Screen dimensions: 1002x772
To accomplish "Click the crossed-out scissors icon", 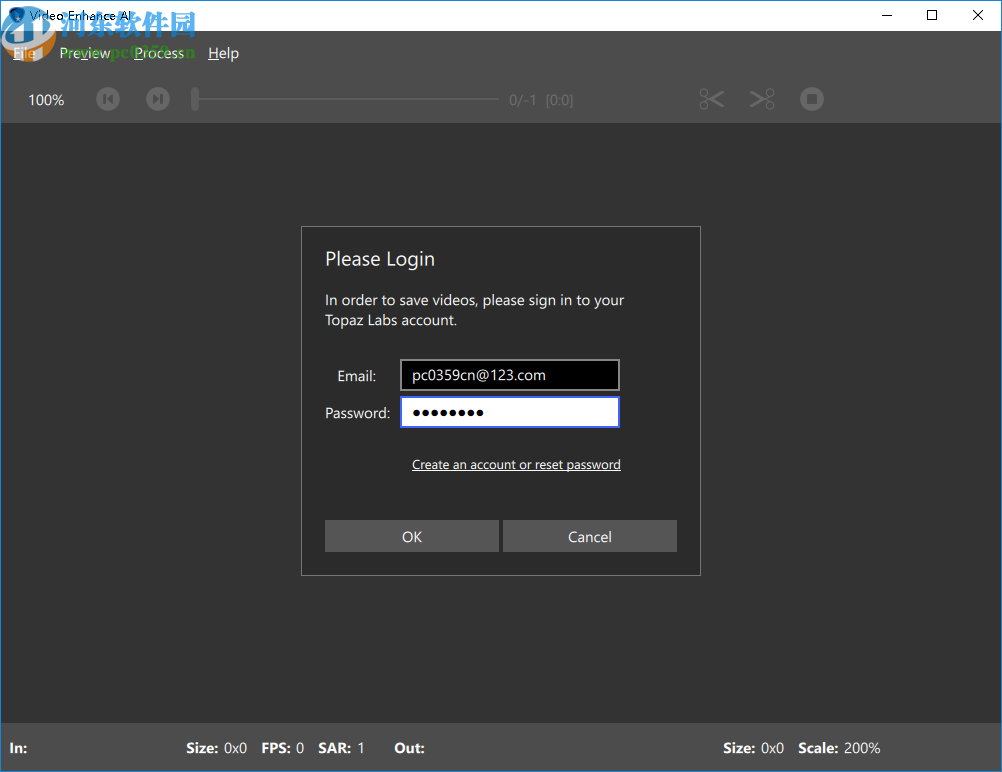I will [762, 99].
